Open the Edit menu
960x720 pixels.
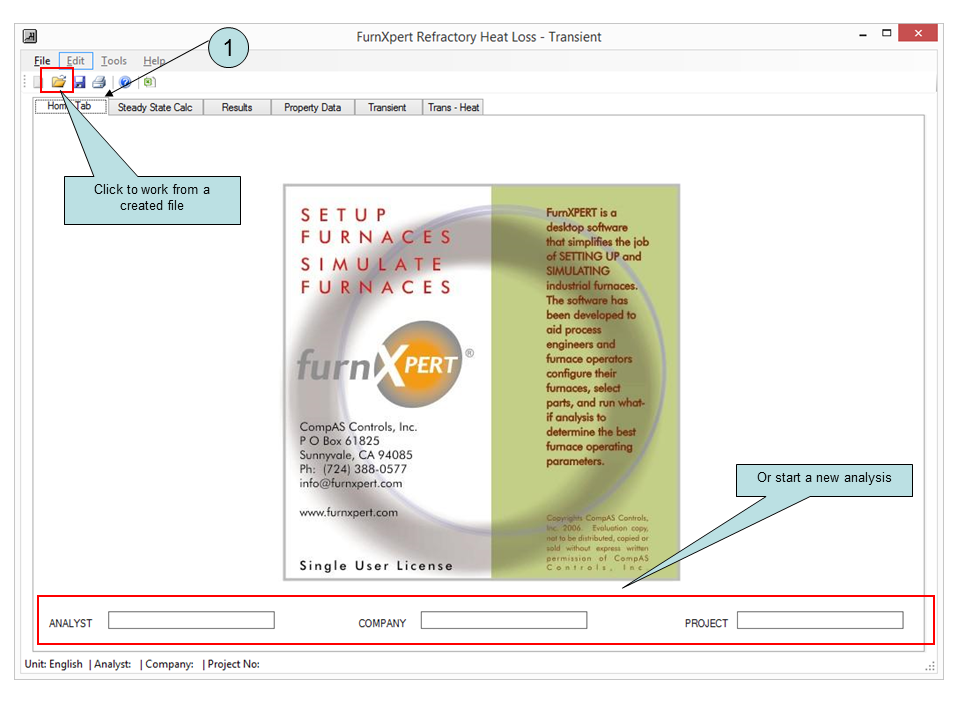click(x=76, y=61)
